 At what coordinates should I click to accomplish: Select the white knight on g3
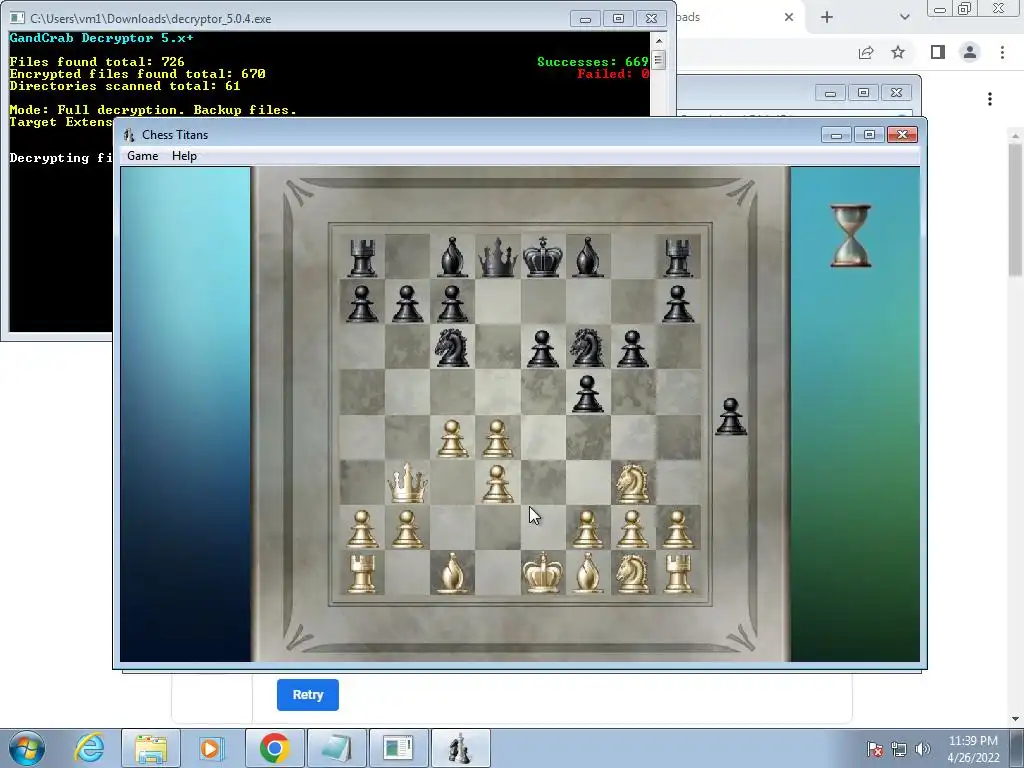(x=632, y=483)
